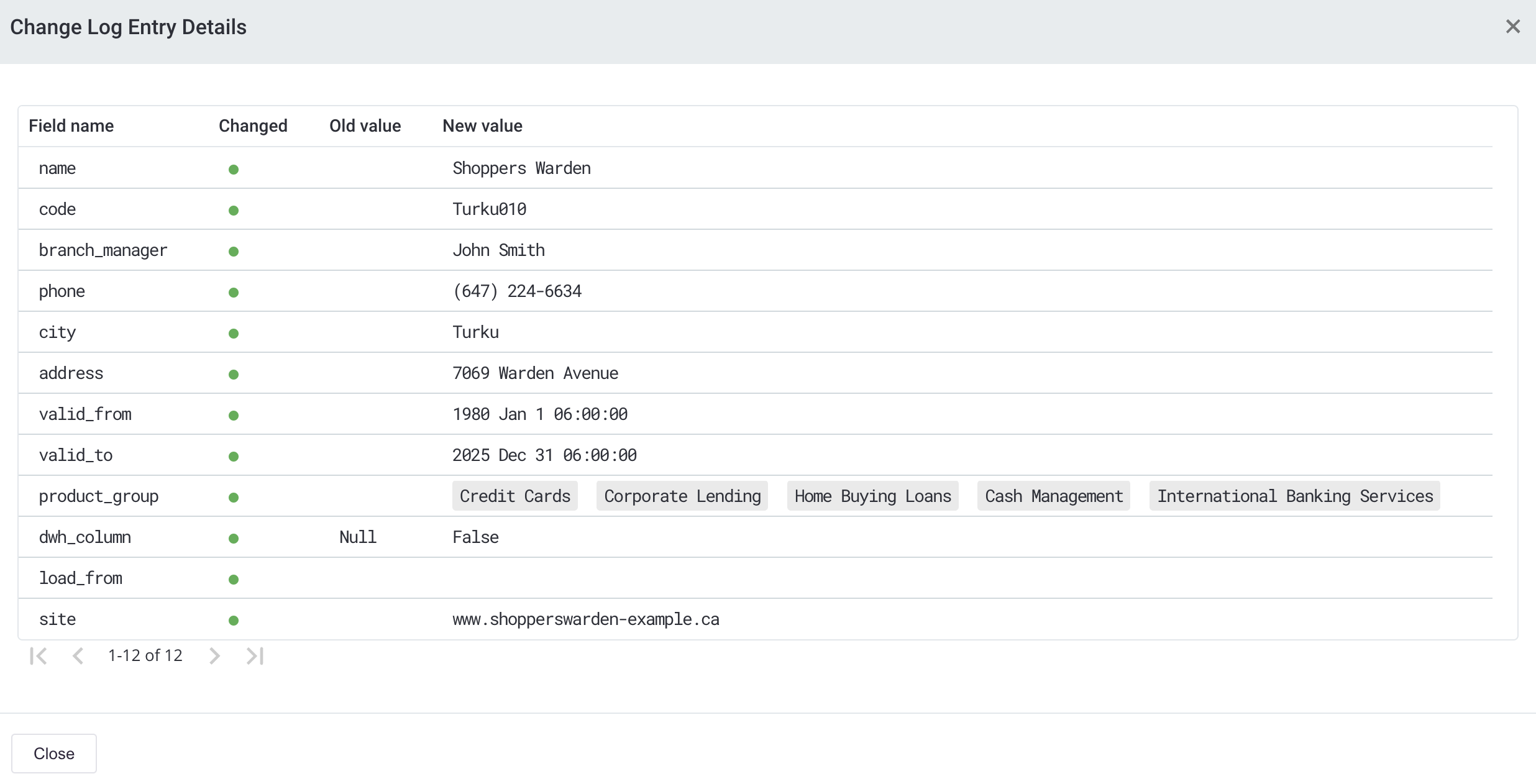Select the Change Log Entry Details title
This screenshot has height=784, width=1536.
coord(127,27)
